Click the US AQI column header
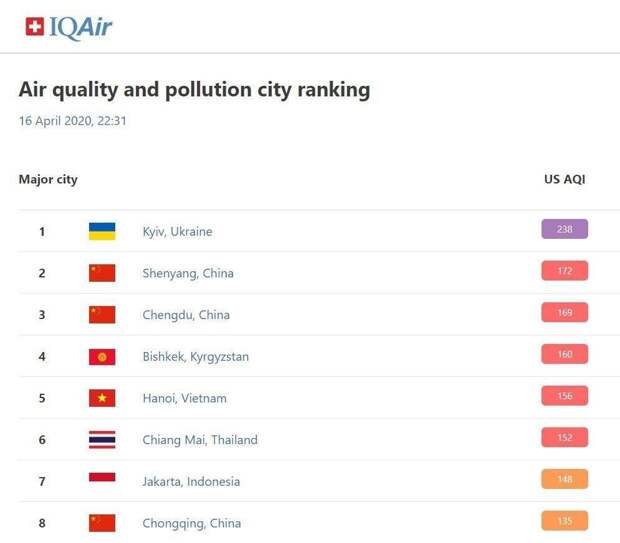Screen dimensions: 620x543 coord(565,179)
